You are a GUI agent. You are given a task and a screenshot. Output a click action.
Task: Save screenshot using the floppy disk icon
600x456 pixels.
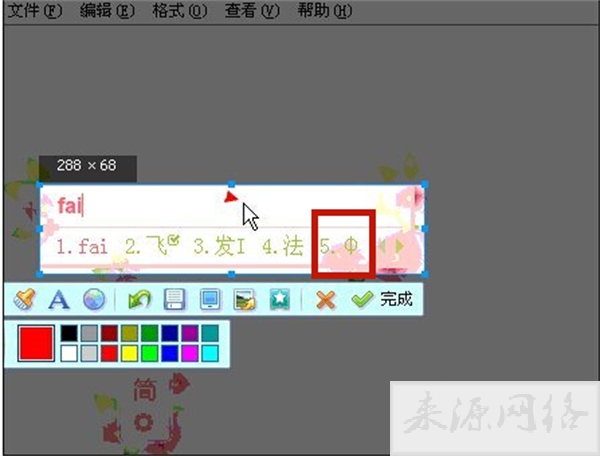click(173, 299)
